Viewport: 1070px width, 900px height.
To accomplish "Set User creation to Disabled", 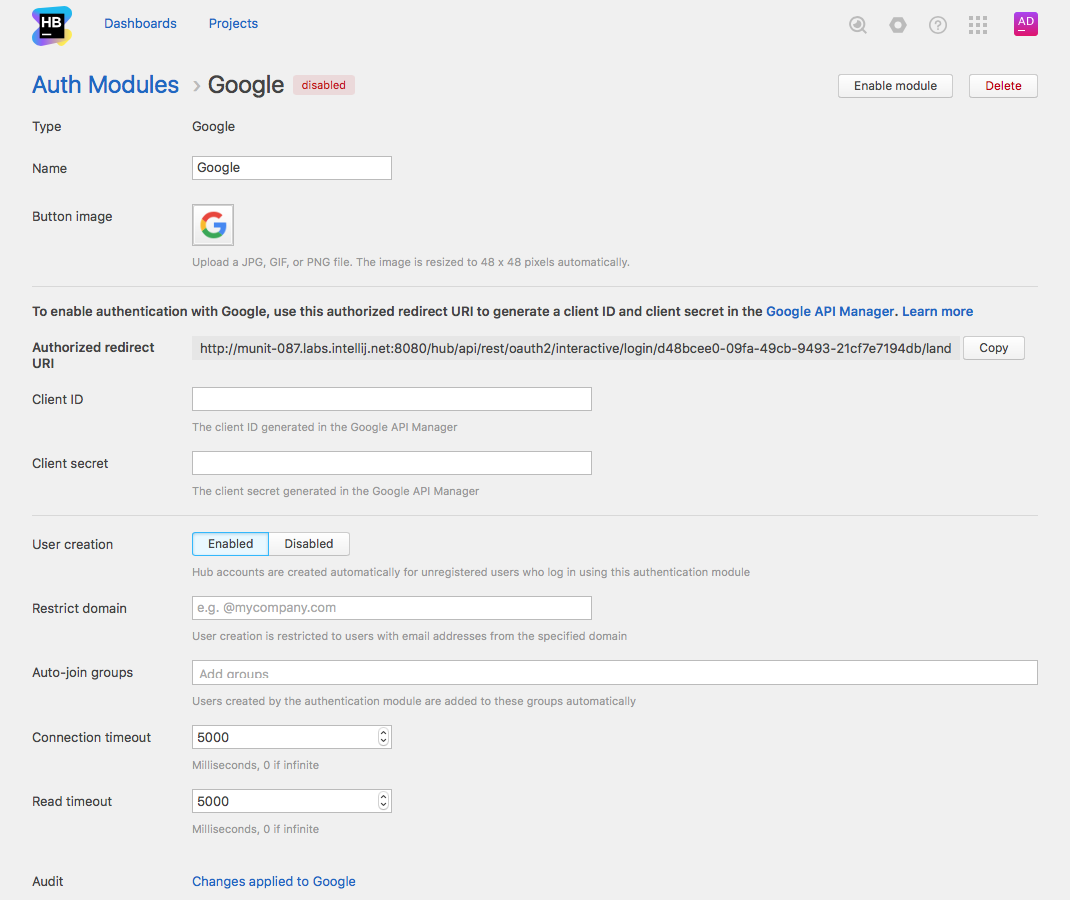I will (x=309, y=544).
